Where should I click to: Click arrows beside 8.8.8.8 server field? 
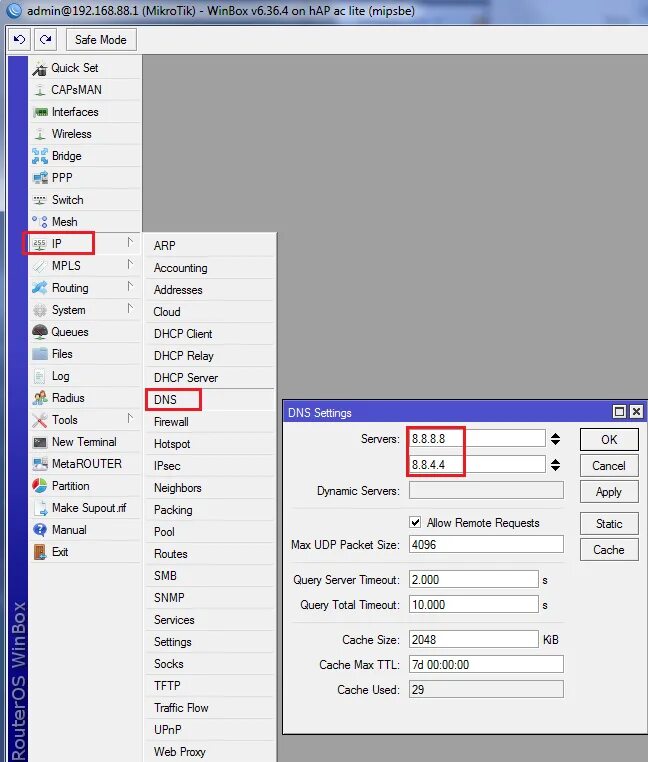coord(555,439)
